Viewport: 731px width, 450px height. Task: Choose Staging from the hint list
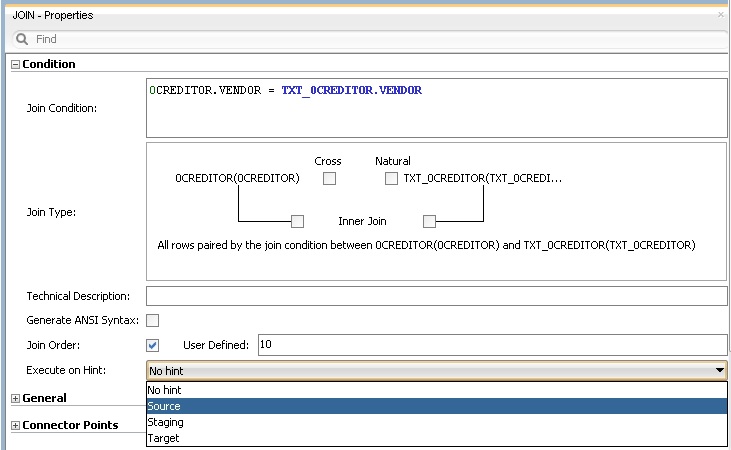[x=436, y=422]
